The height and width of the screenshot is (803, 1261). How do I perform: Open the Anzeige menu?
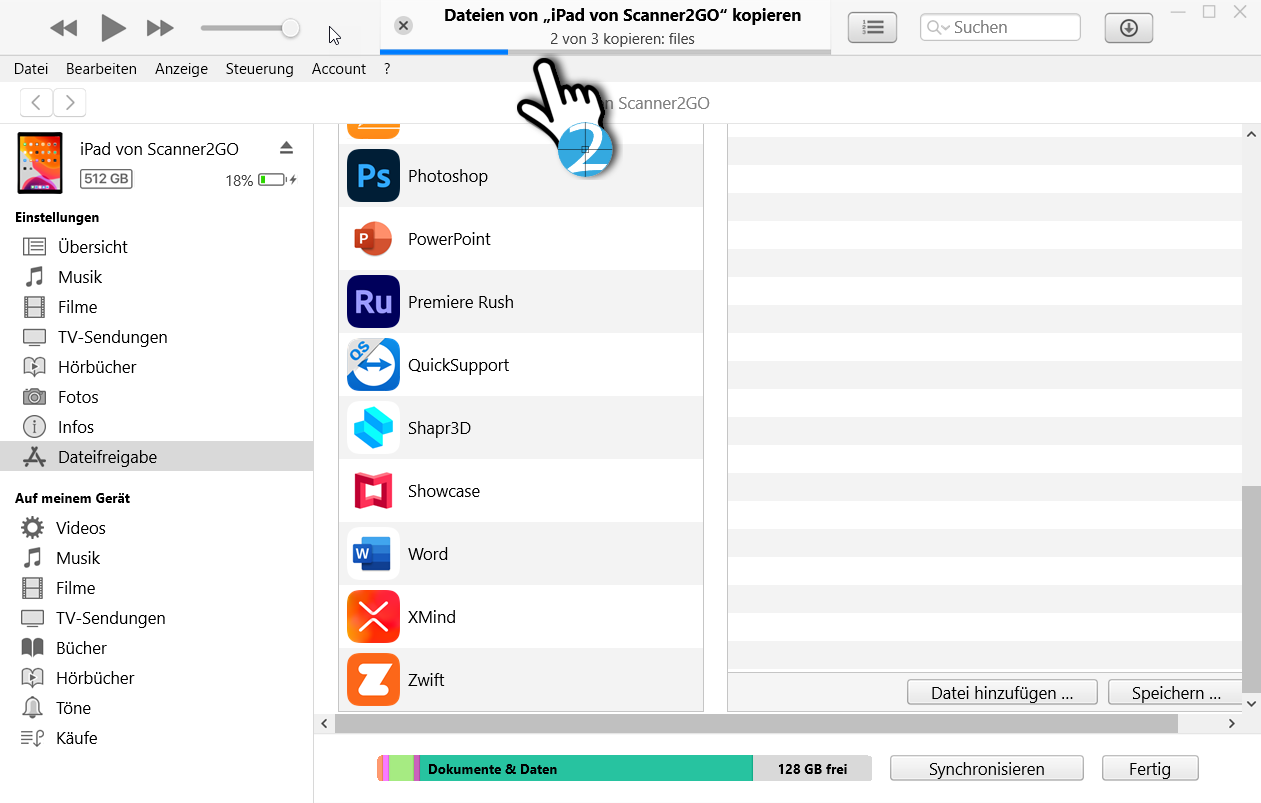[x=181, y=69]
